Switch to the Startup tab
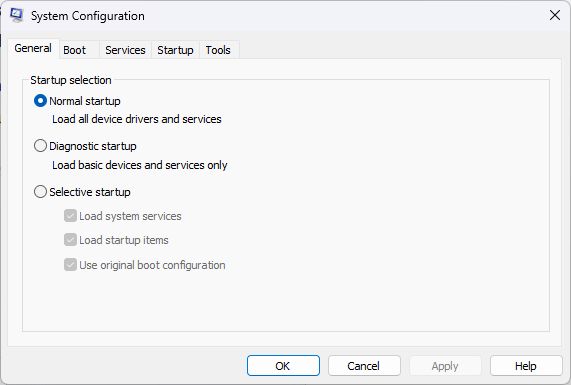 (x=175, y=50)
